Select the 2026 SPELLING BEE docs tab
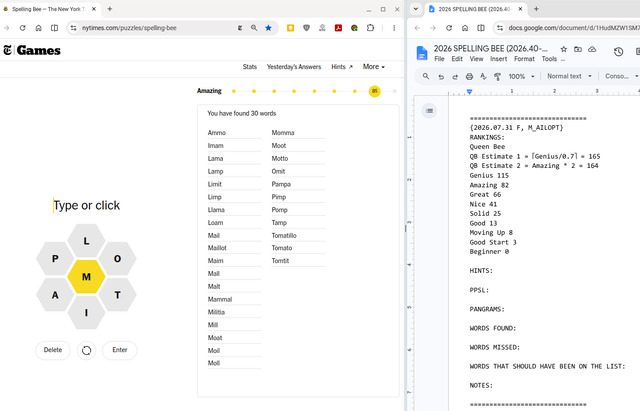This screenshot has height=411, width=640. point(476,9)
